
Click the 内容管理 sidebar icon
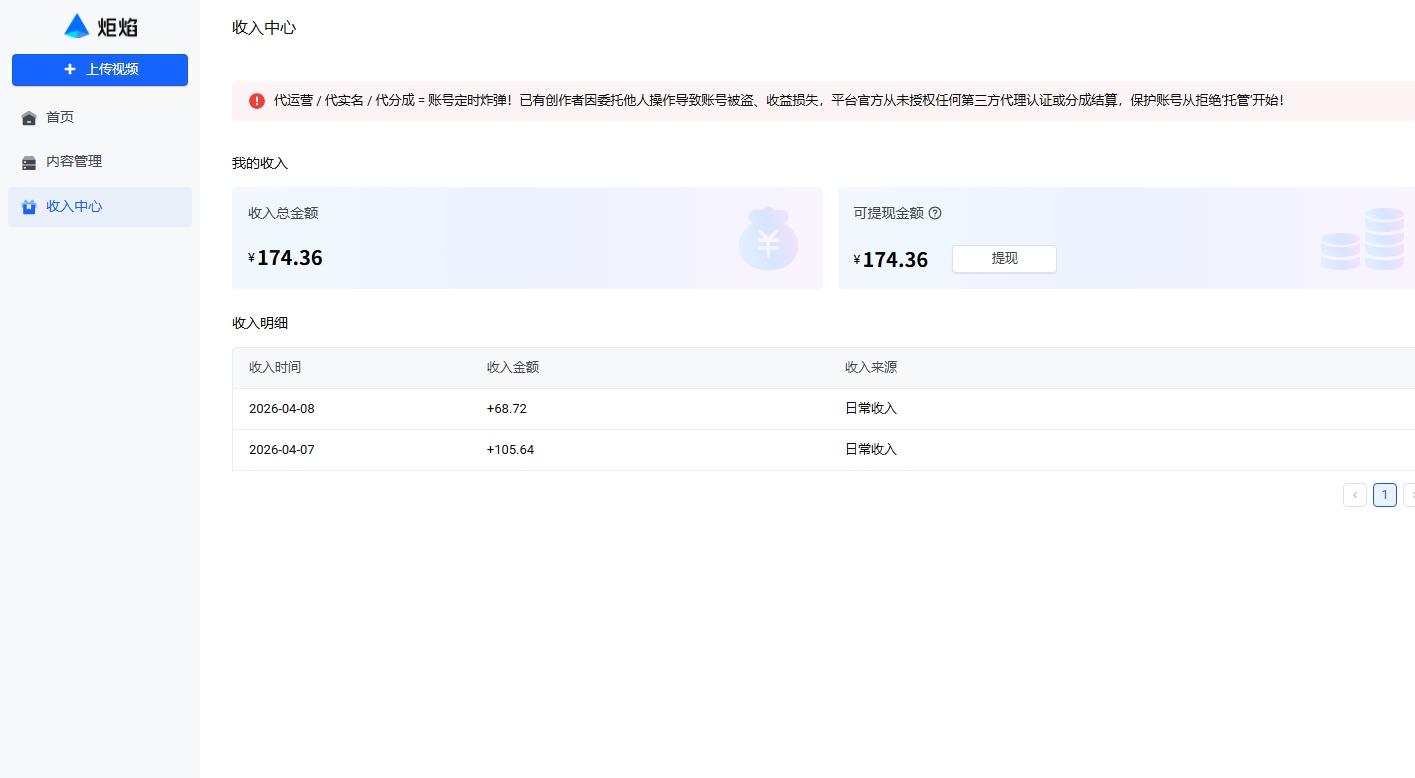click(28, 161)
